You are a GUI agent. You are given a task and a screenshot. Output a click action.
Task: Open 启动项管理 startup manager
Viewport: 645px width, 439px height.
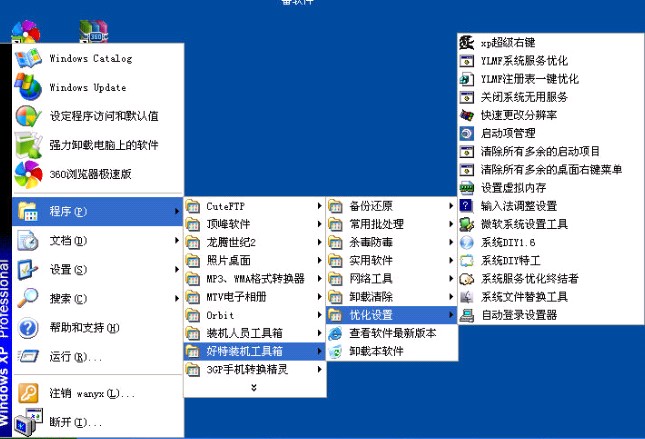[x=508, y=133]
